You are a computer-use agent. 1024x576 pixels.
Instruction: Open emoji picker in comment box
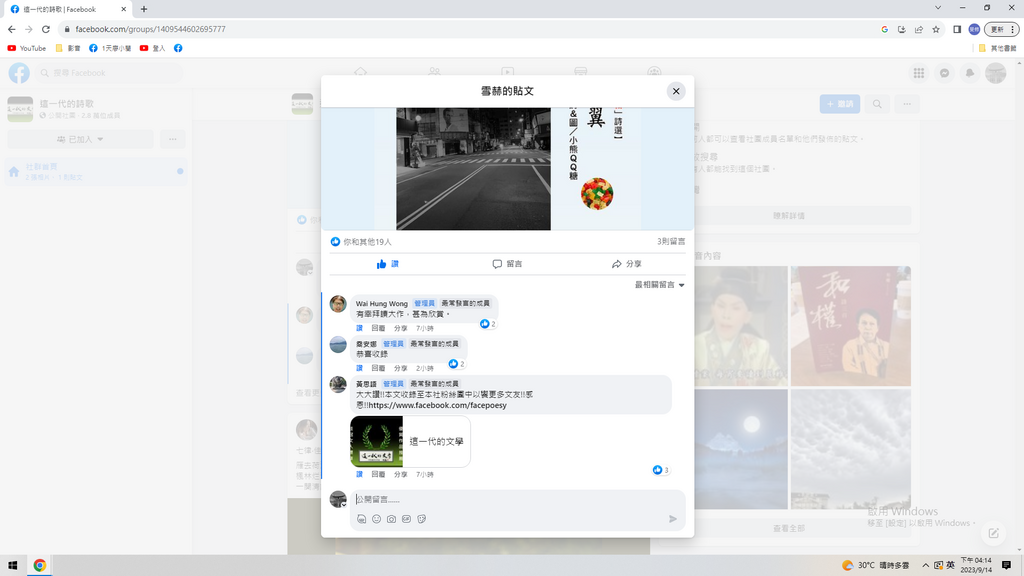[x=376, y=519]
